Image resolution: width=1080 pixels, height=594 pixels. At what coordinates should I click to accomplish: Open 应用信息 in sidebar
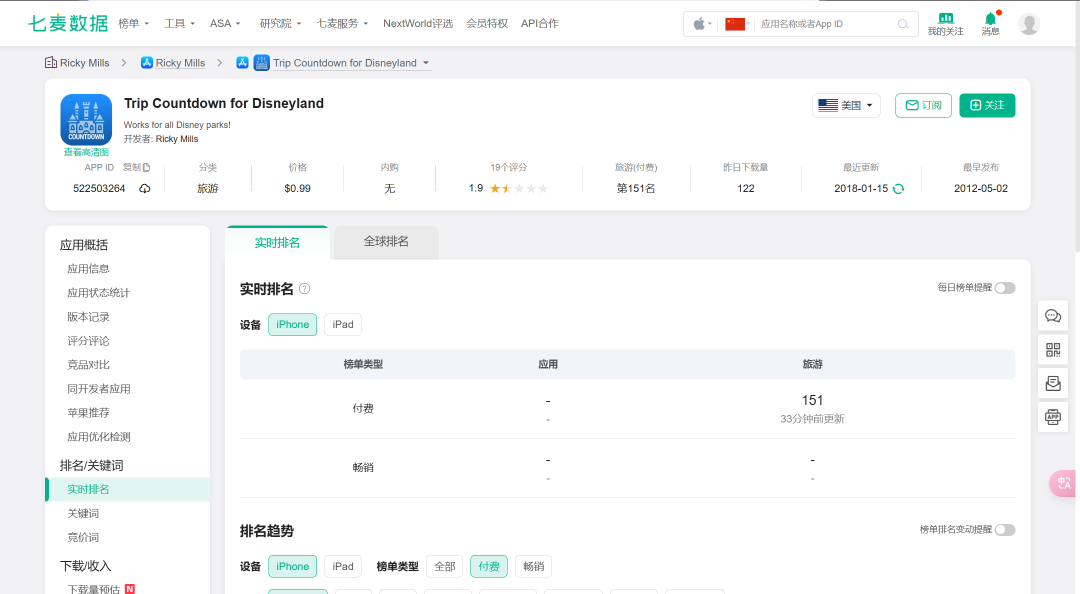88,269
